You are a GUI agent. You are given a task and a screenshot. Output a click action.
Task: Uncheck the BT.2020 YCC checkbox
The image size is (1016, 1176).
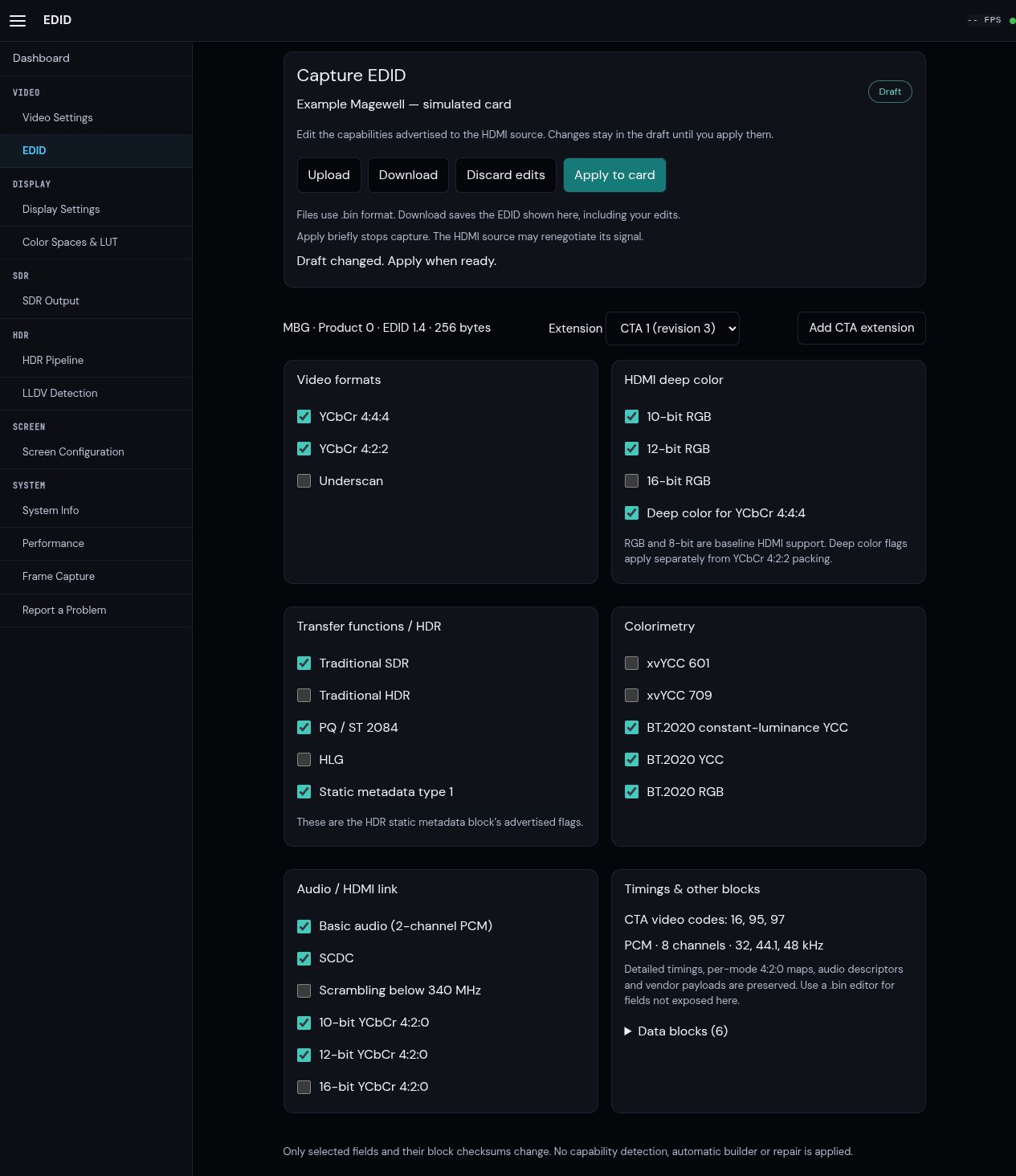coord(631,760)
